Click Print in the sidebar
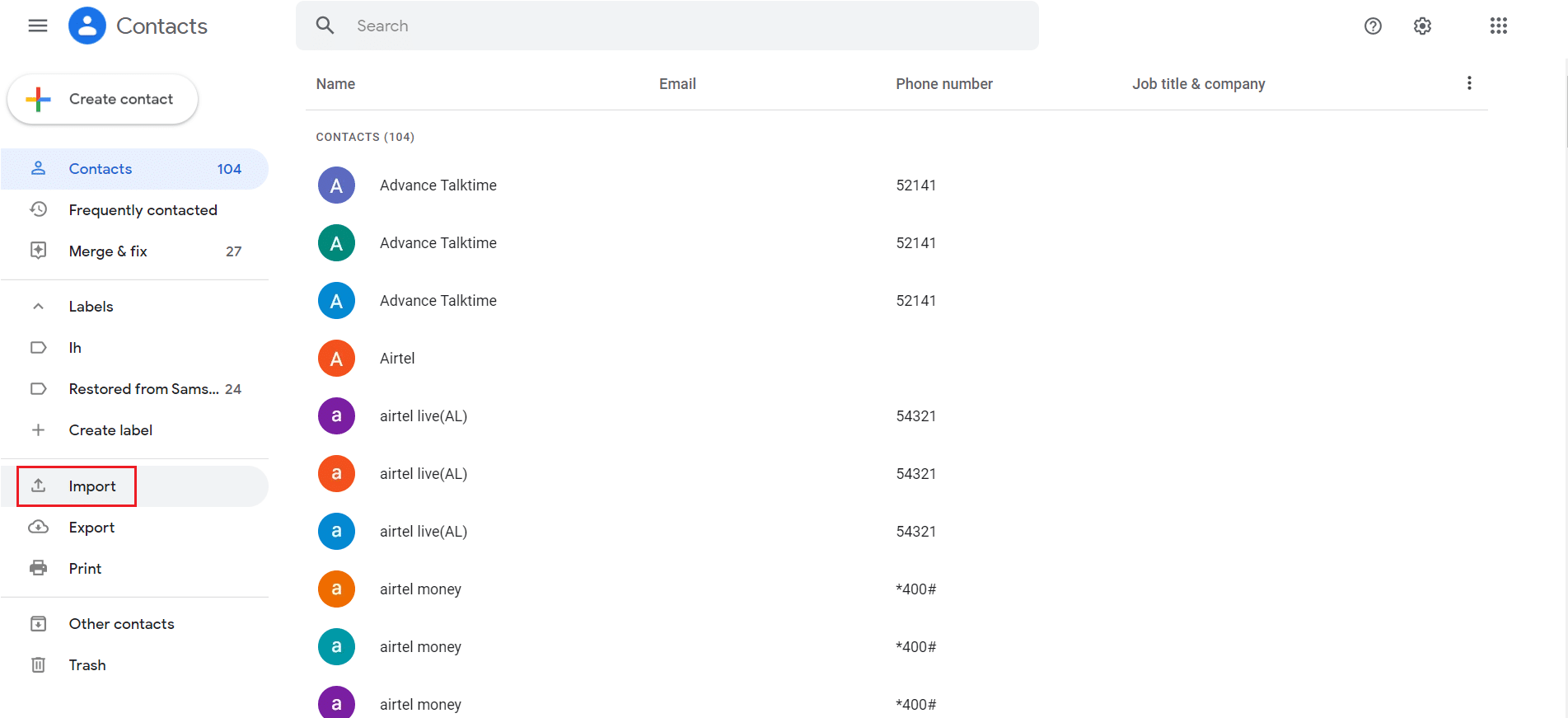The image size is (1568, 718). point(134,569)
